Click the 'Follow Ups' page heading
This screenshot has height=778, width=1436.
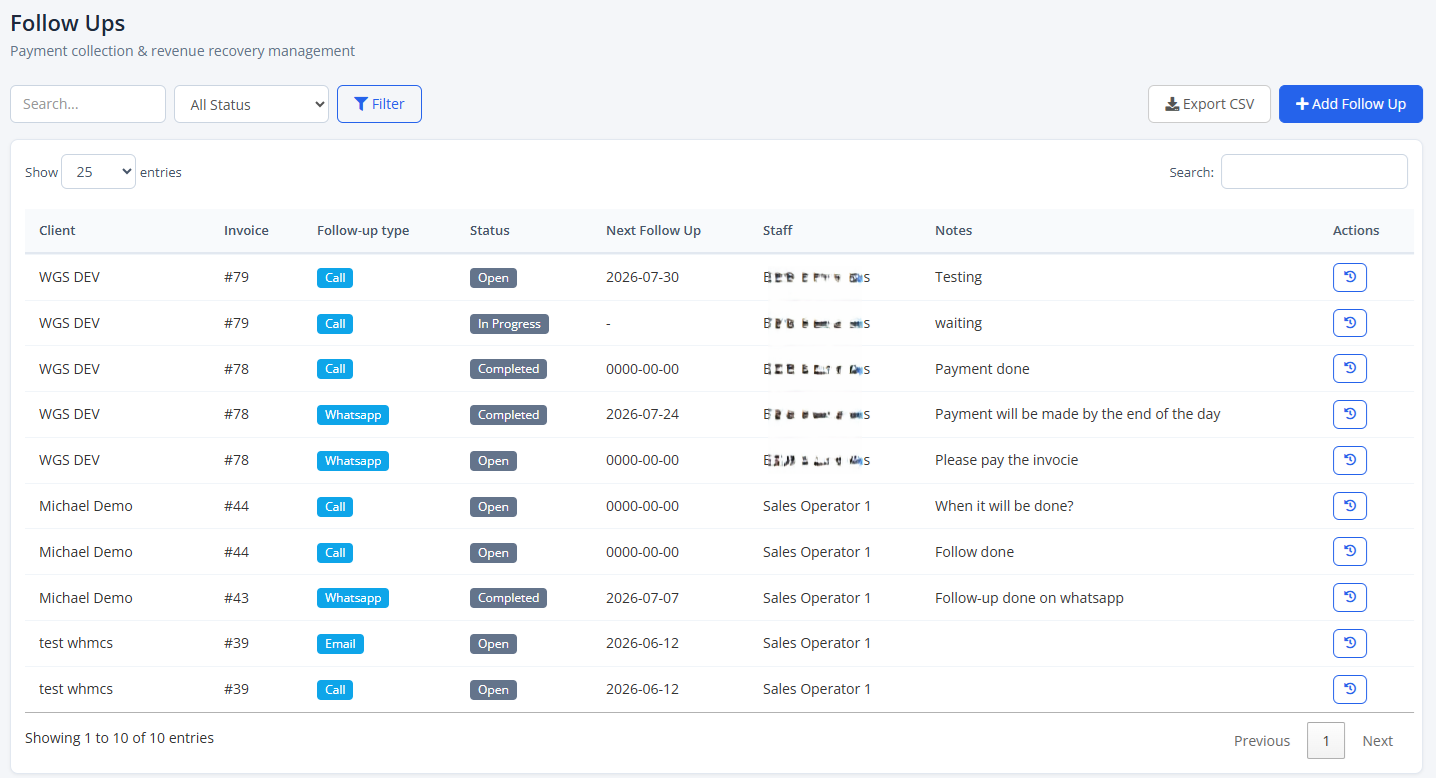click(68, 23)
